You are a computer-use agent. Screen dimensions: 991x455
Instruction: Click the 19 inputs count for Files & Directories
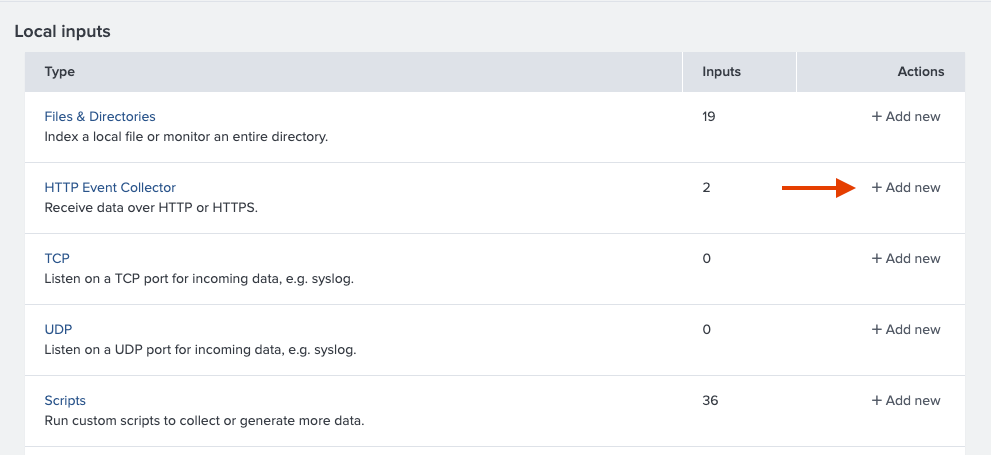click(709, 117)
